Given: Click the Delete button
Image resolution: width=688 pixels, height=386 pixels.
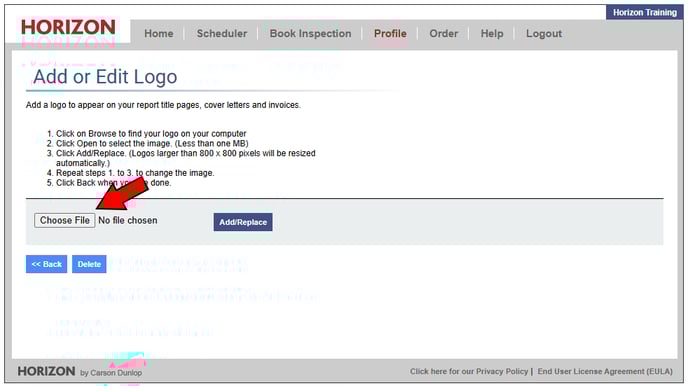Looking at the screenshot, I should 89,264.
